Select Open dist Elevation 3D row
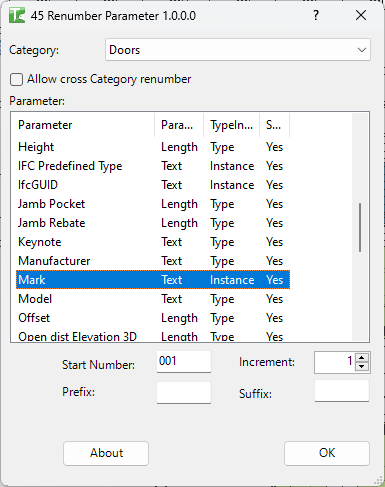Image resolution: width=385 pixels, height=487 pixels. tap(153, 336)
